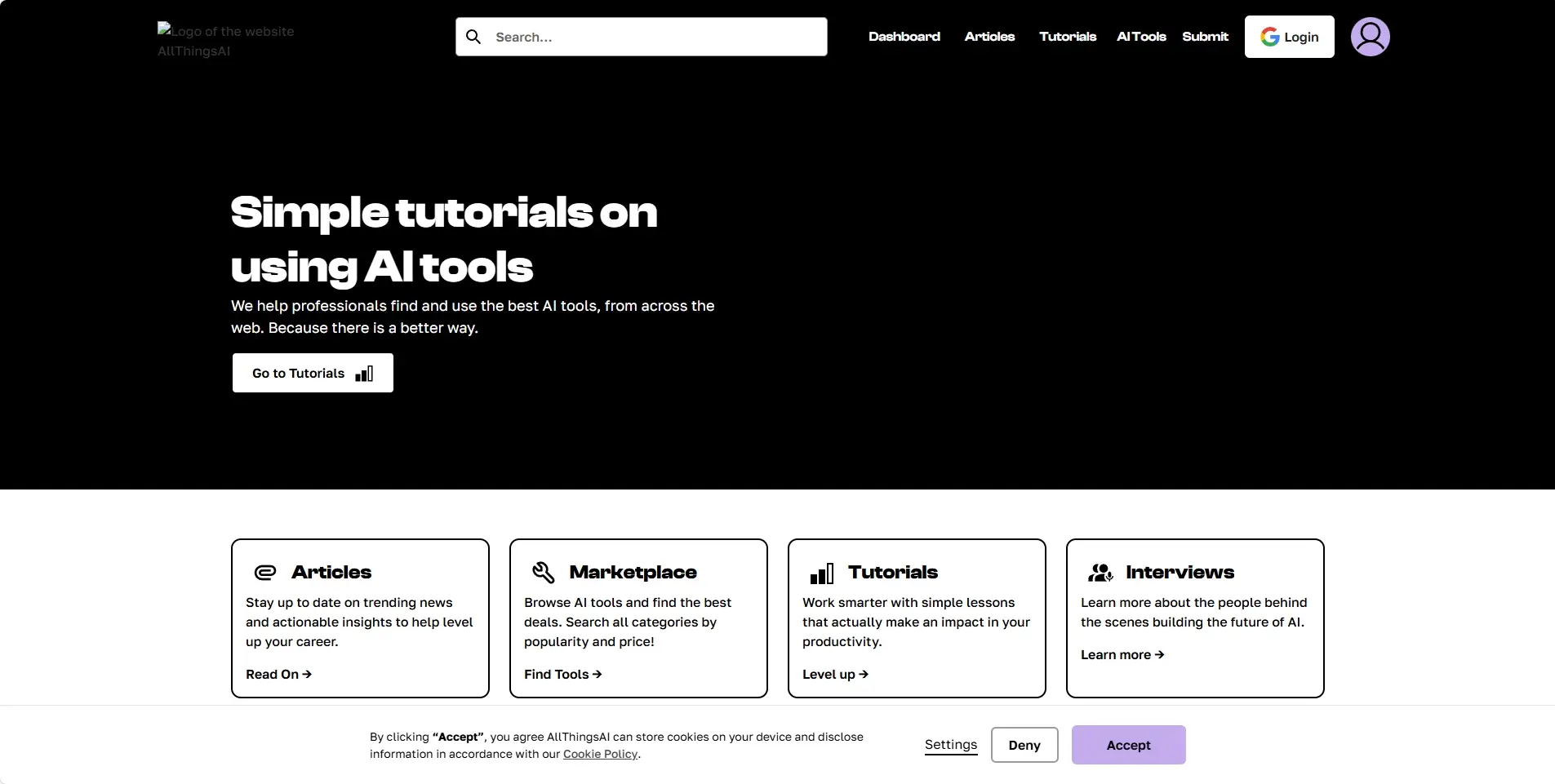Go to Tutorials in the top navigation
Screen dimensions: 1555x784
click(1067, 37)
